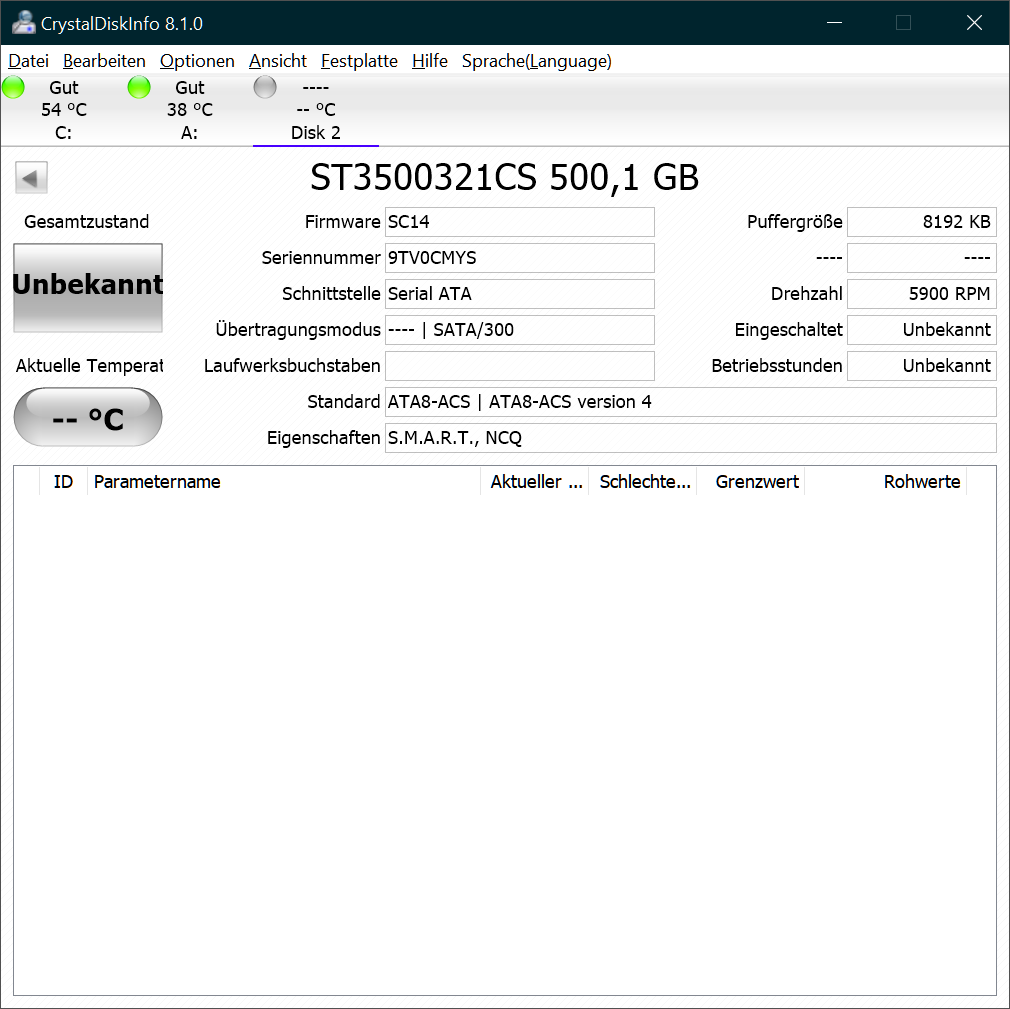
Task: Close the CrystalDiskInfo window
Action: tap(974, 23)
